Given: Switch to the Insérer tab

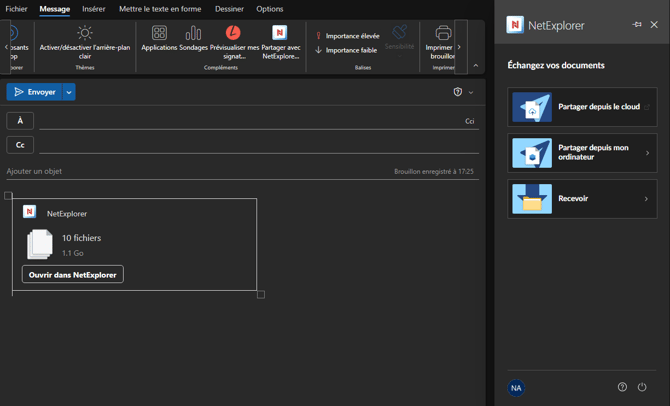Looking at the screenshot, I should 94,9.
